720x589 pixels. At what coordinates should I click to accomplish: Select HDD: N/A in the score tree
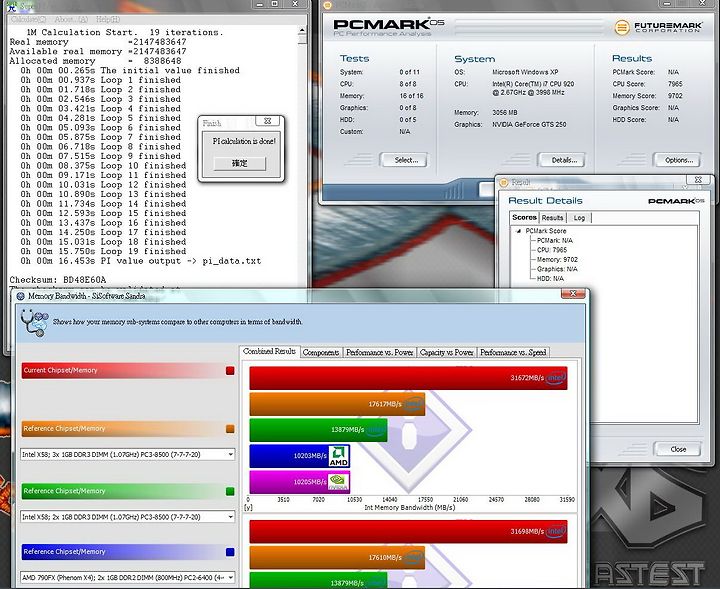(550, 279)
